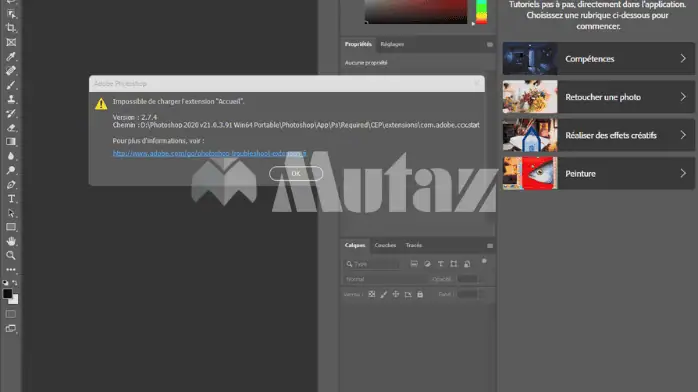Image resolution: width=698 pixels, height=392 pixels.
Task: Switch to the Couches tab
Action: (x=385, y=245)
